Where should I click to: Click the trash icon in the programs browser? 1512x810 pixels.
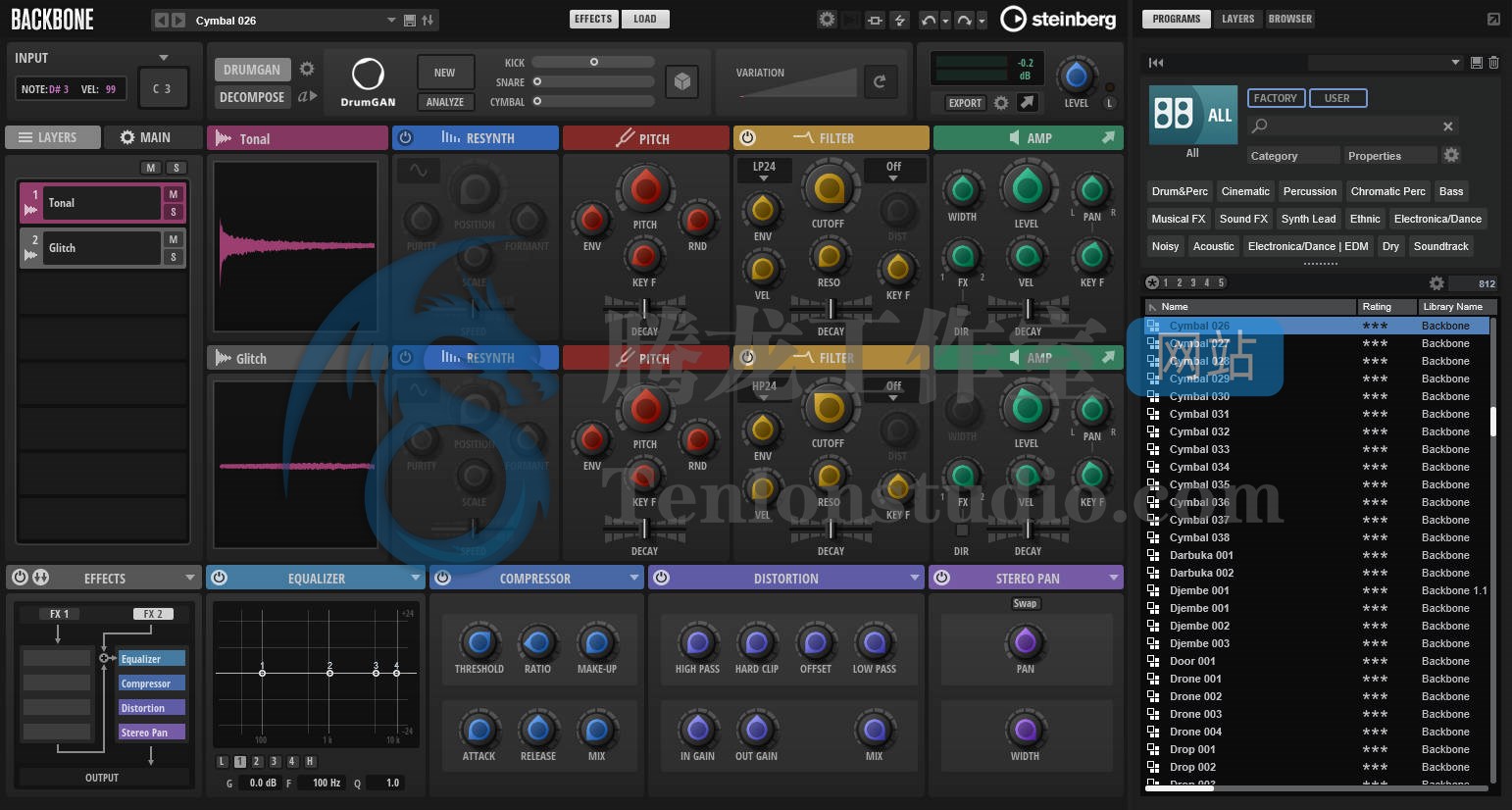tap(1493, 63)
